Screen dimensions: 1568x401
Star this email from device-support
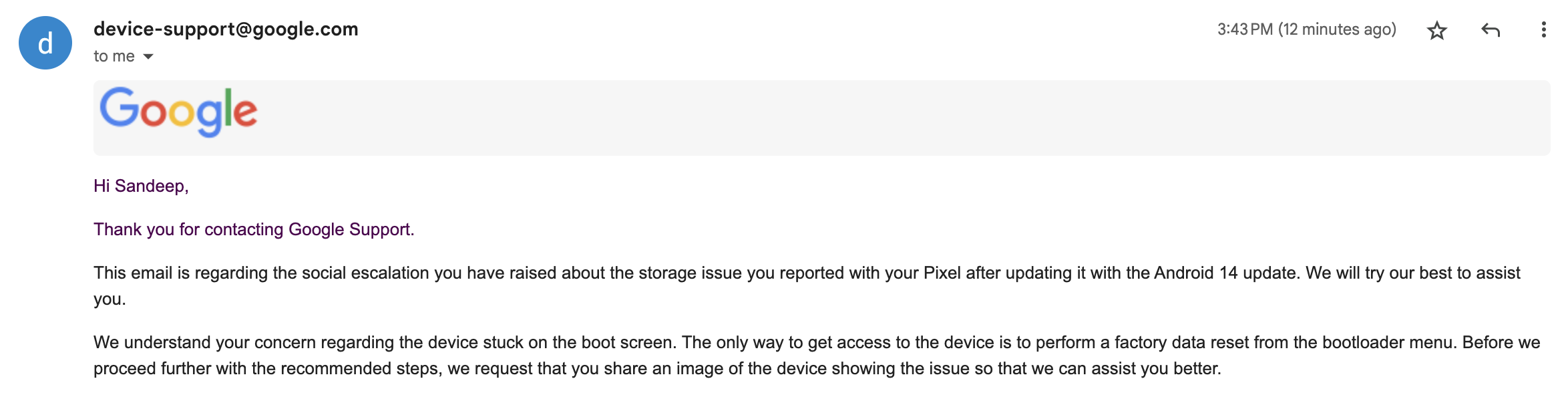tap(1436, 30)
